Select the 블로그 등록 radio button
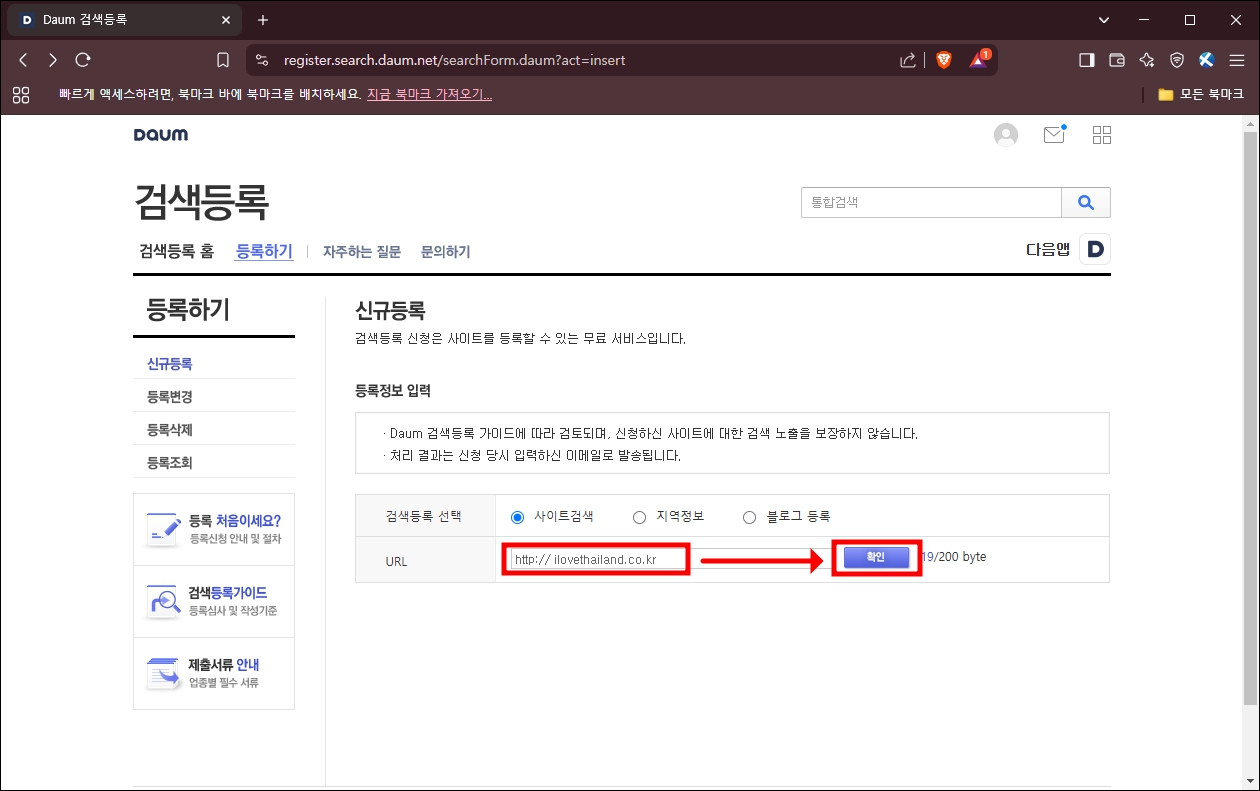This screenshot has width=1260, height=791. coord(749,517)
